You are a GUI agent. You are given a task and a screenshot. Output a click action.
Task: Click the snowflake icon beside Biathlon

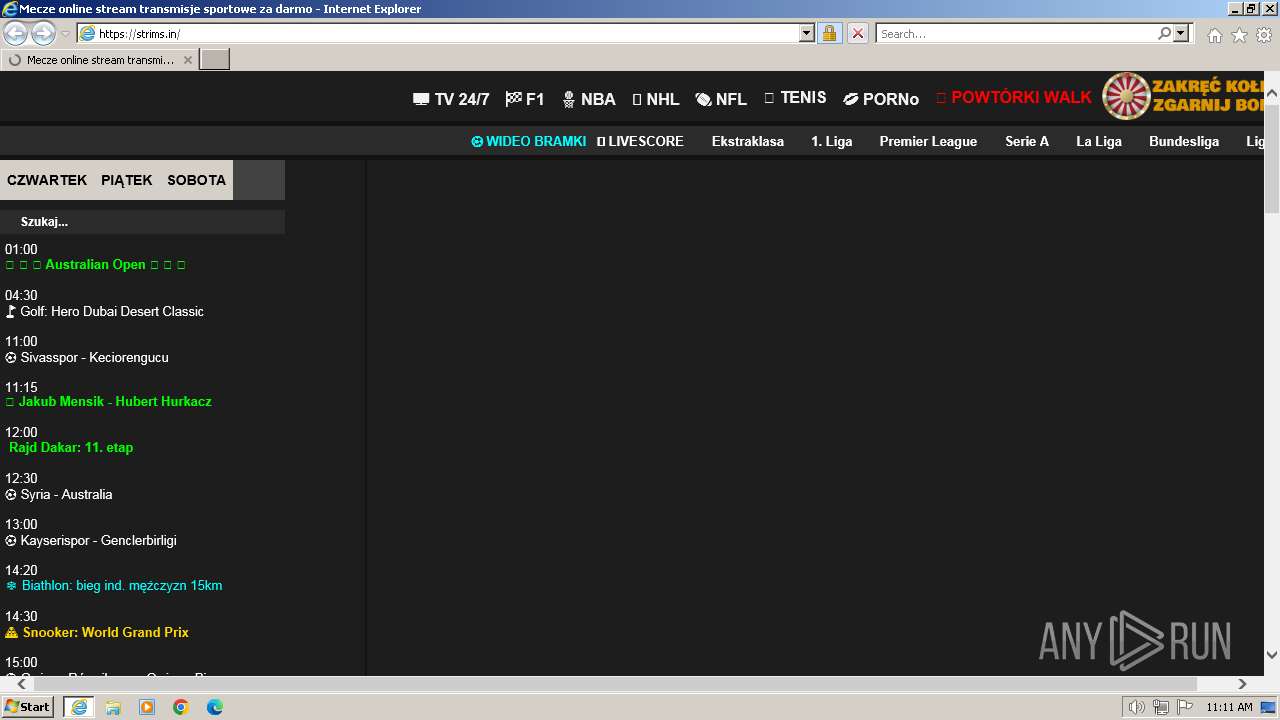coord(11,585)
